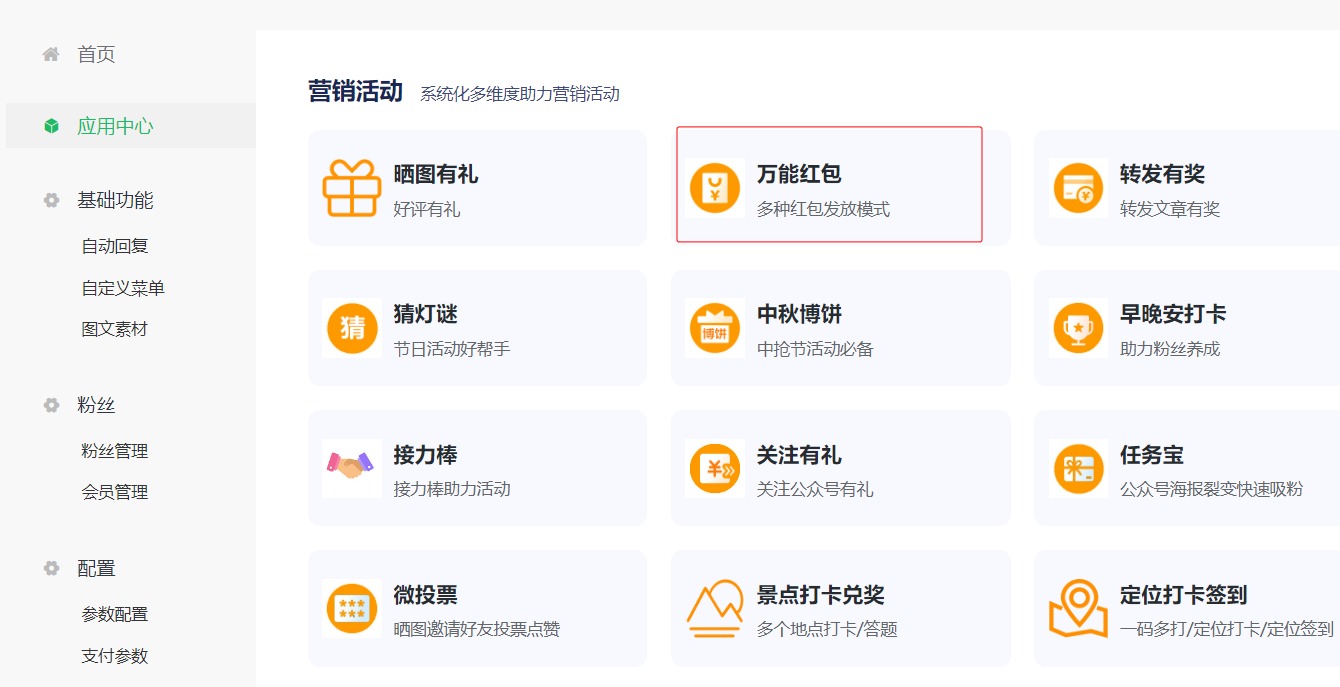Click the 关注有礼 yen icon
Image resolution: width=1340 pixels, height=687 pixels.
click(715, 468)
